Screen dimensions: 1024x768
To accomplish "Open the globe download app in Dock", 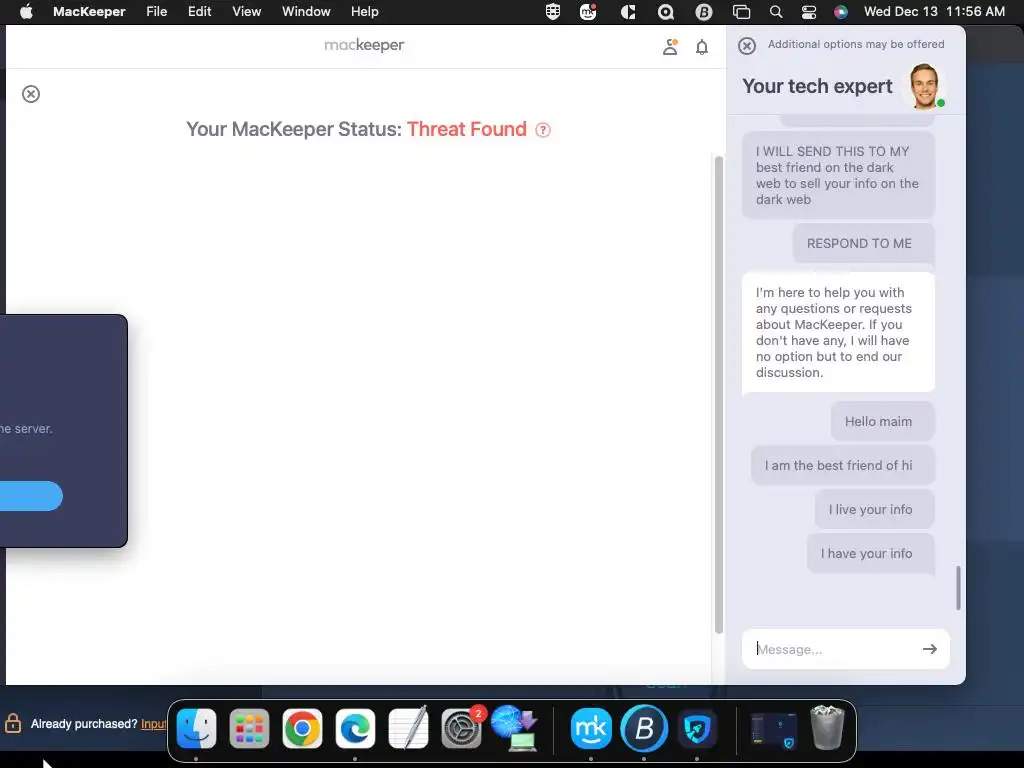I will click(x=514, y=728).
